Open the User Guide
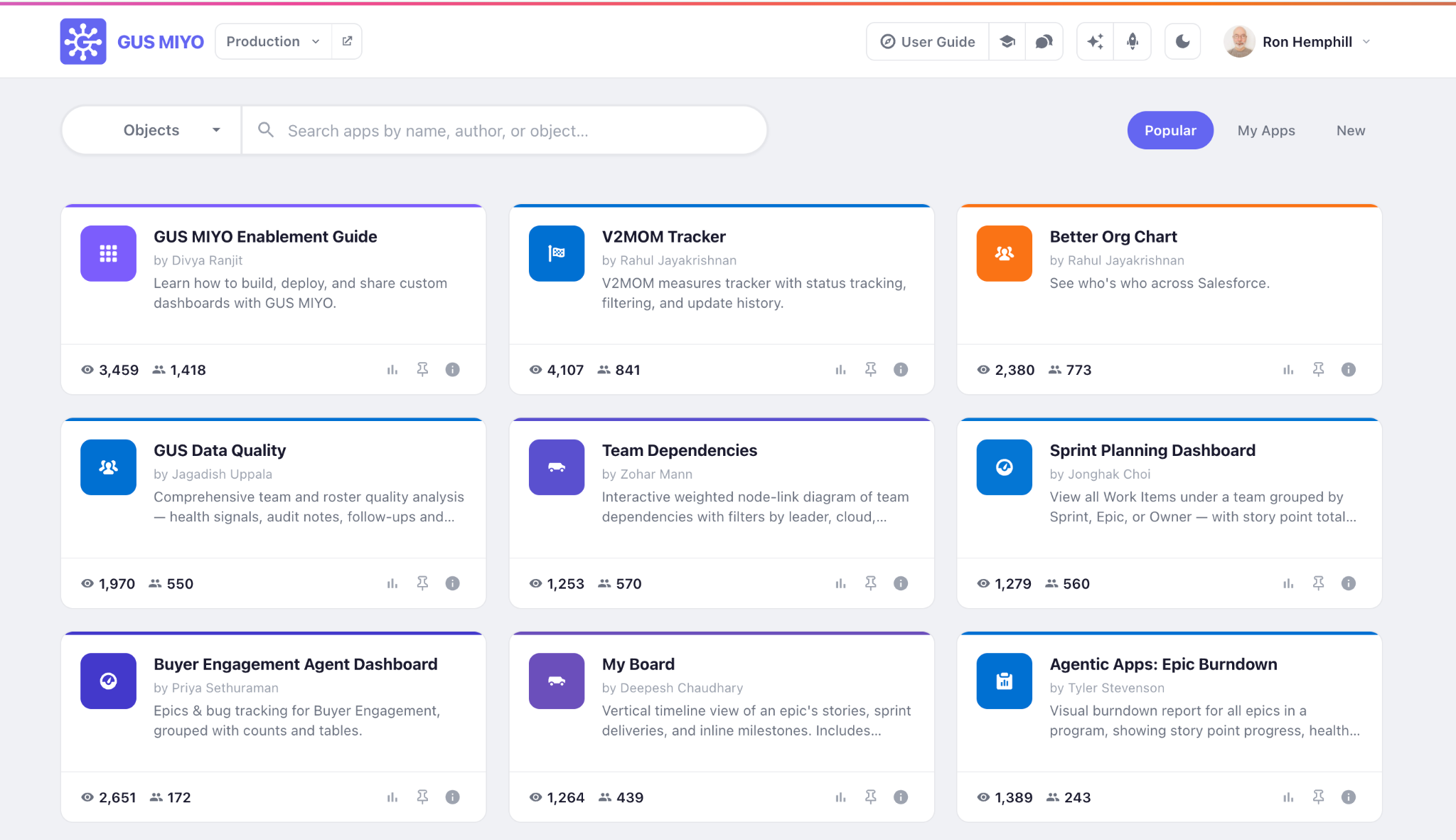Viewport: 1456px width, 840px height. tap(928, 41)
